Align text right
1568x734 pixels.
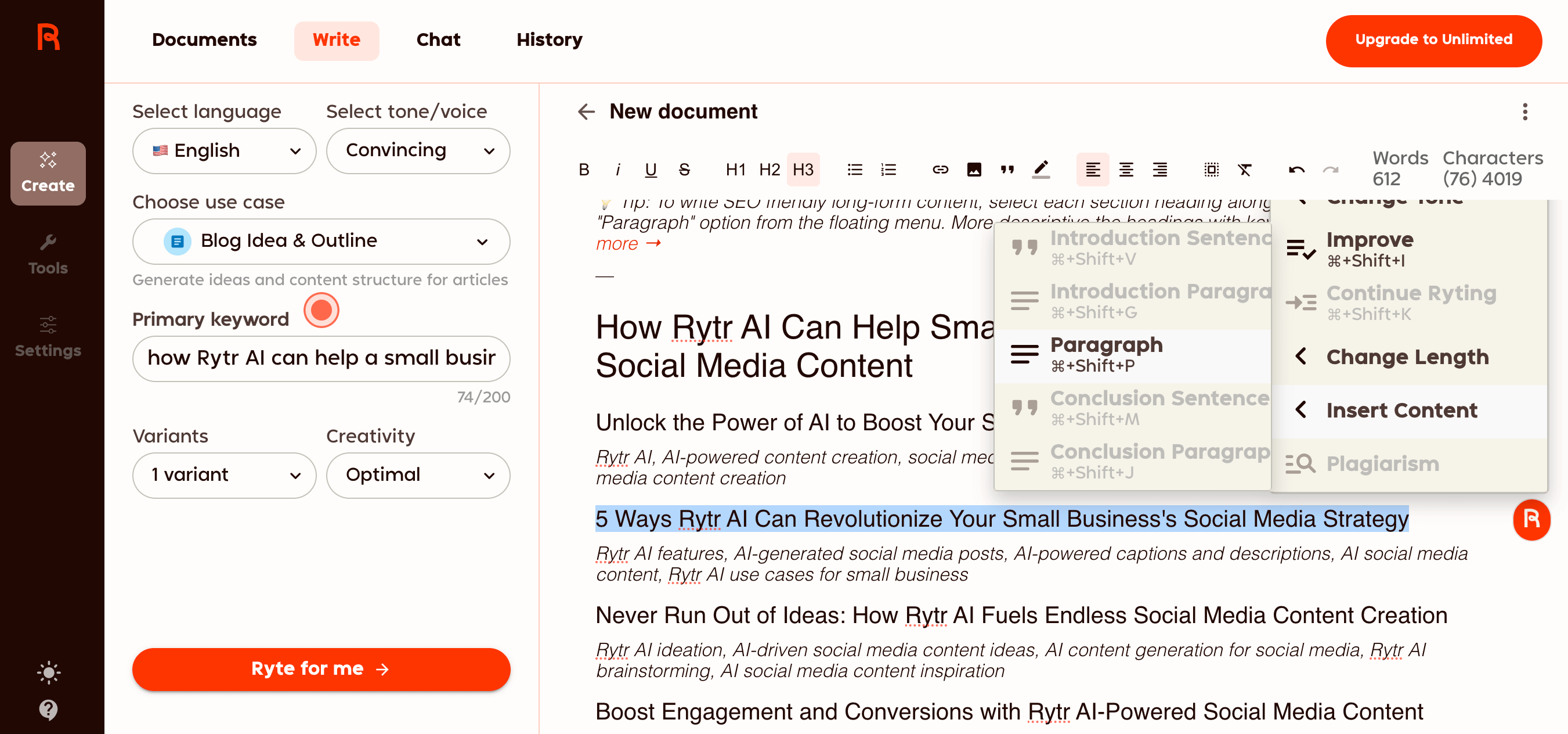[x=1159, y=170]
